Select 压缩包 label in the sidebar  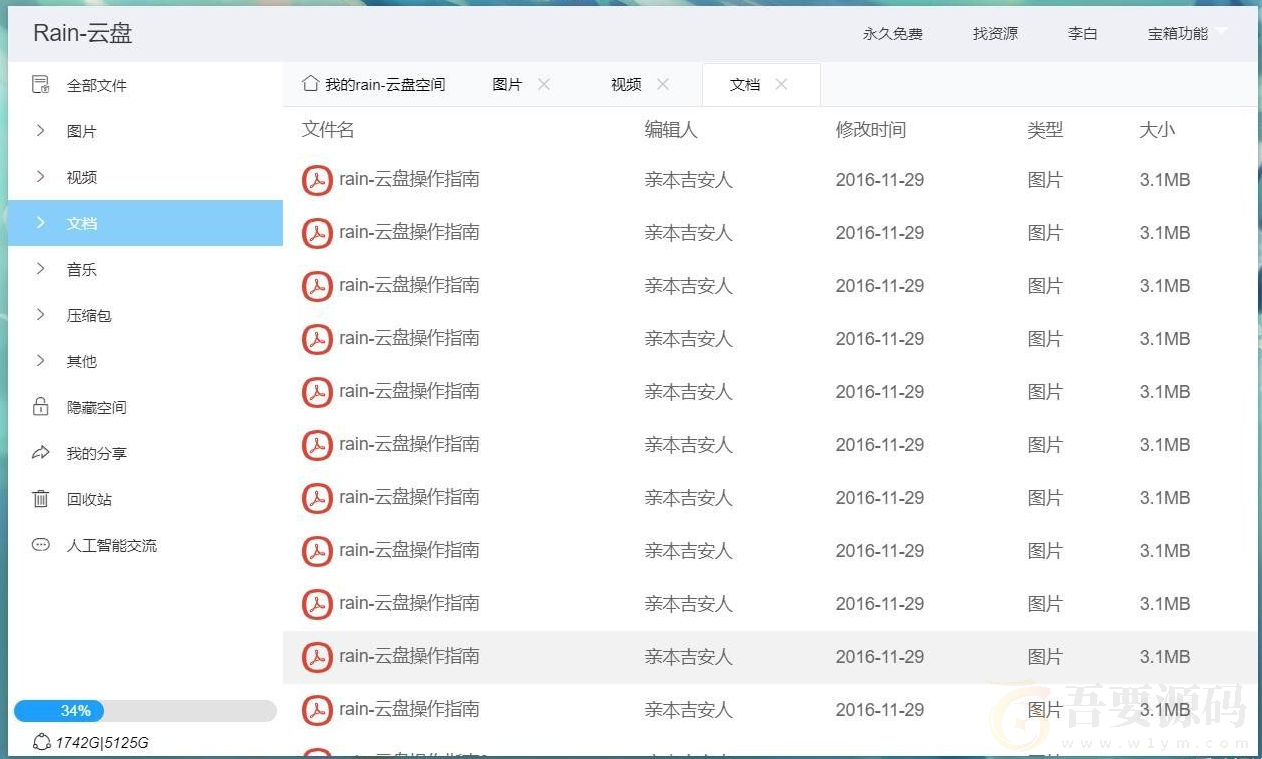(89, 315)
